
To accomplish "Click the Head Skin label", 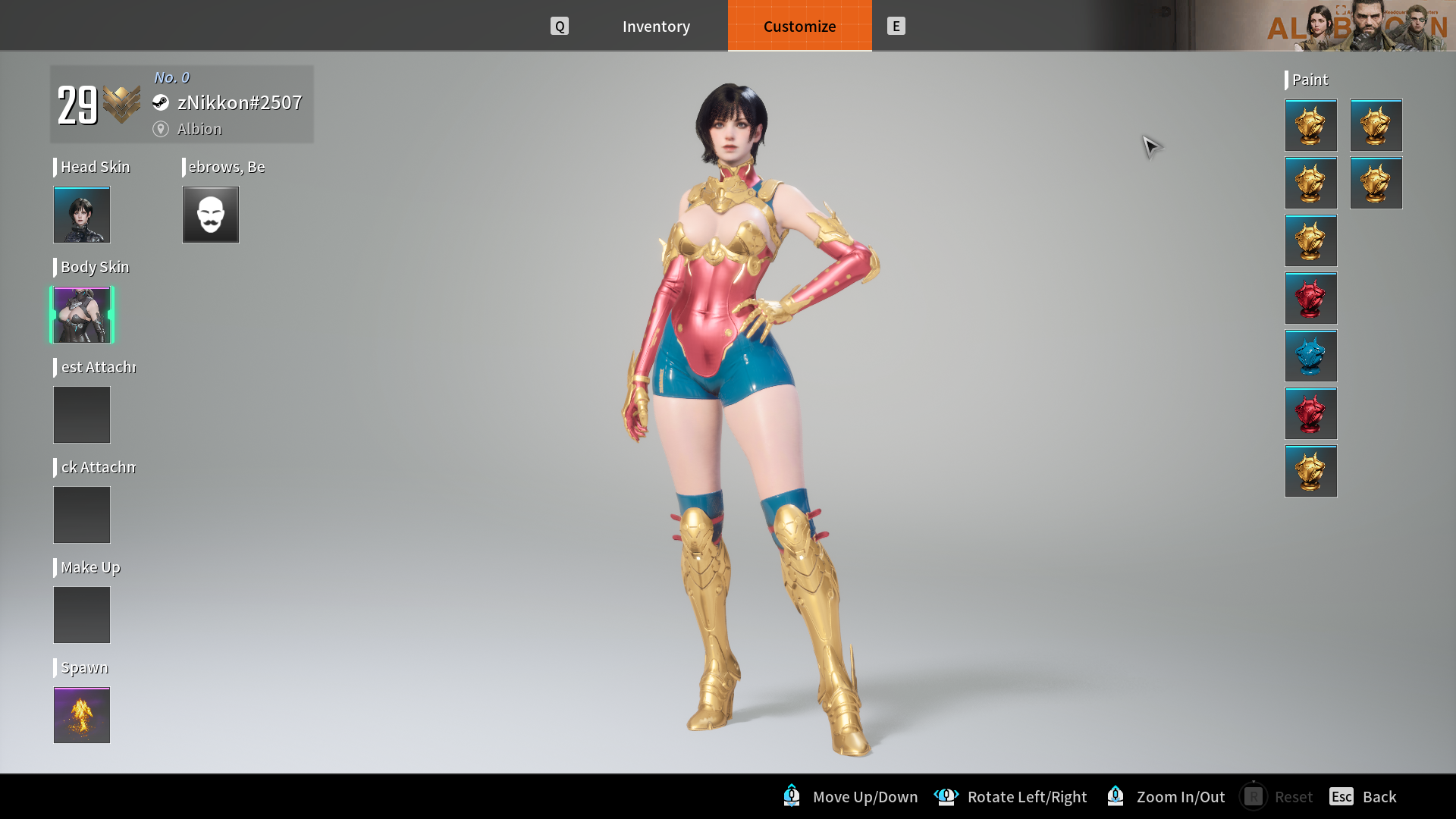I will [x=95, y=167].
